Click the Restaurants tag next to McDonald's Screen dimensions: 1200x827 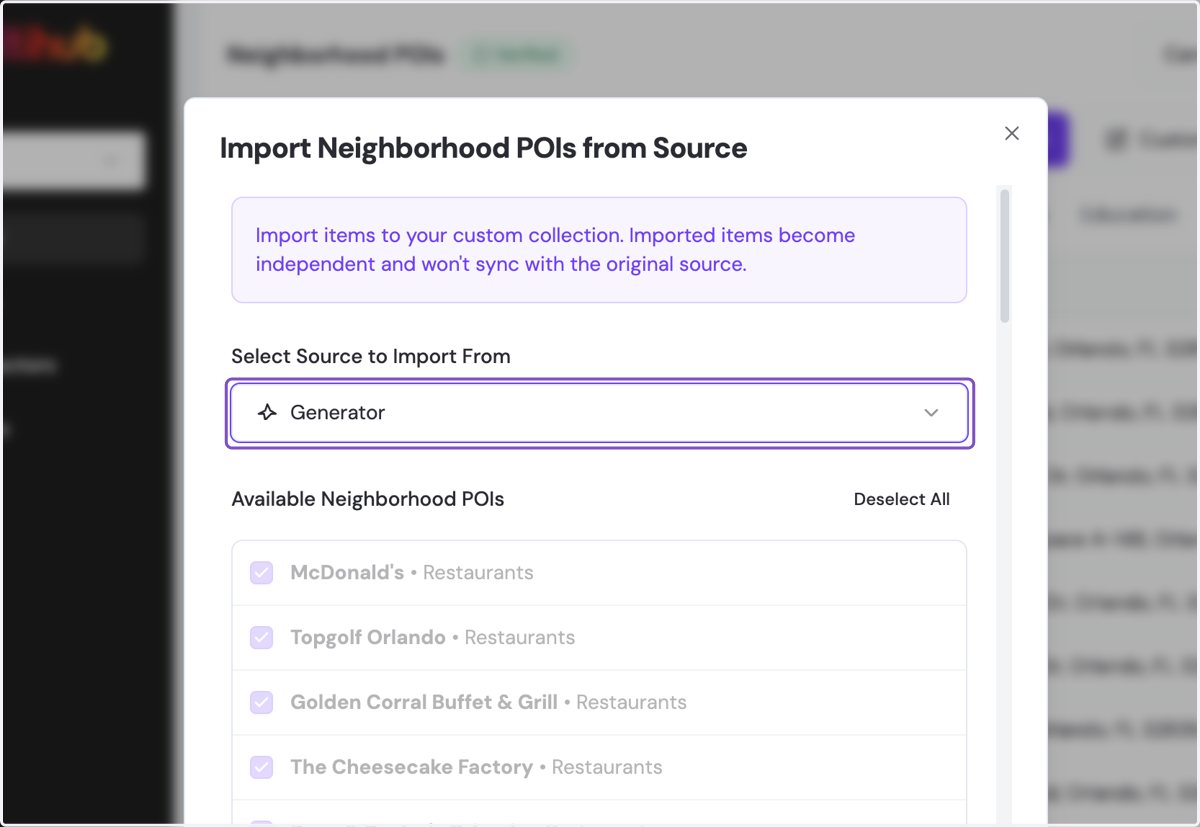point(478,573)
